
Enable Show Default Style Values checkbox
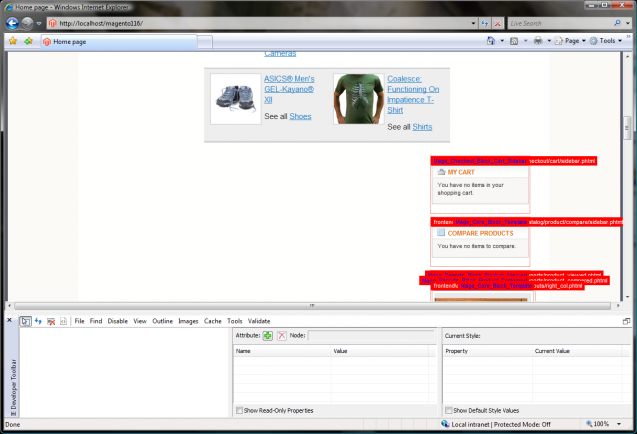pos(448,410)
